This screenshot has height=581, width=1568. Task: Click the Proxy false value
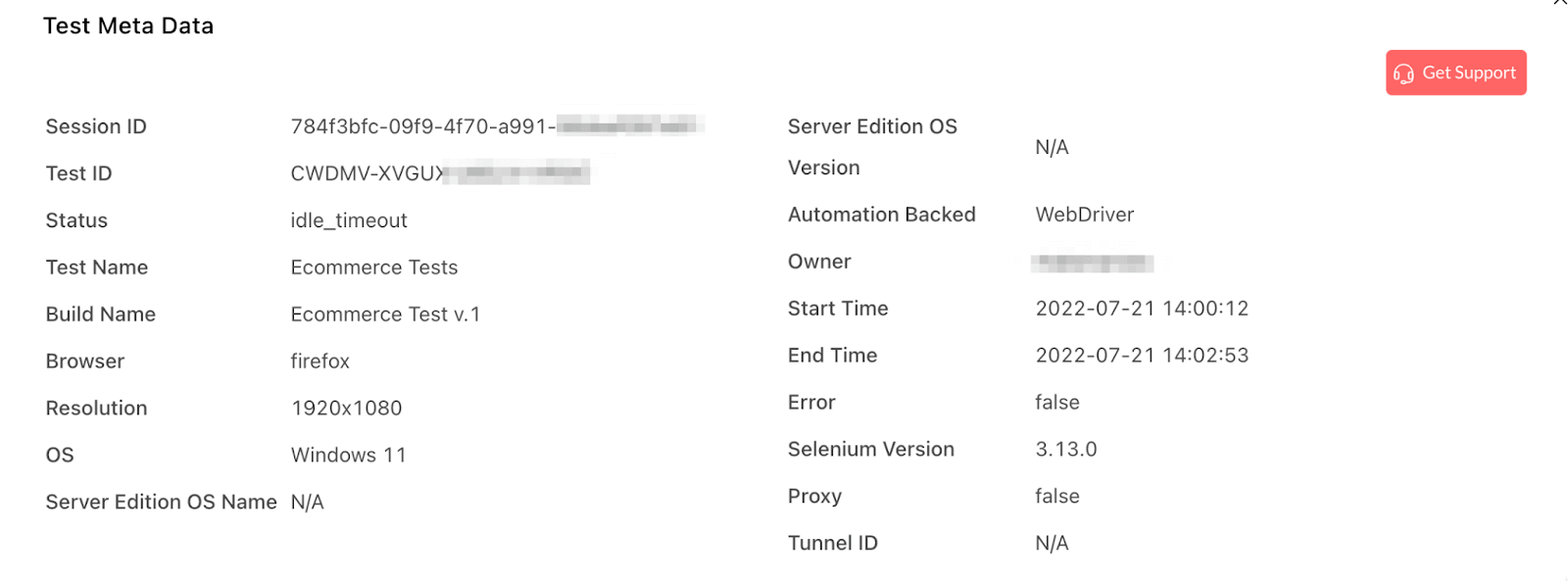tap(1057, 497)
